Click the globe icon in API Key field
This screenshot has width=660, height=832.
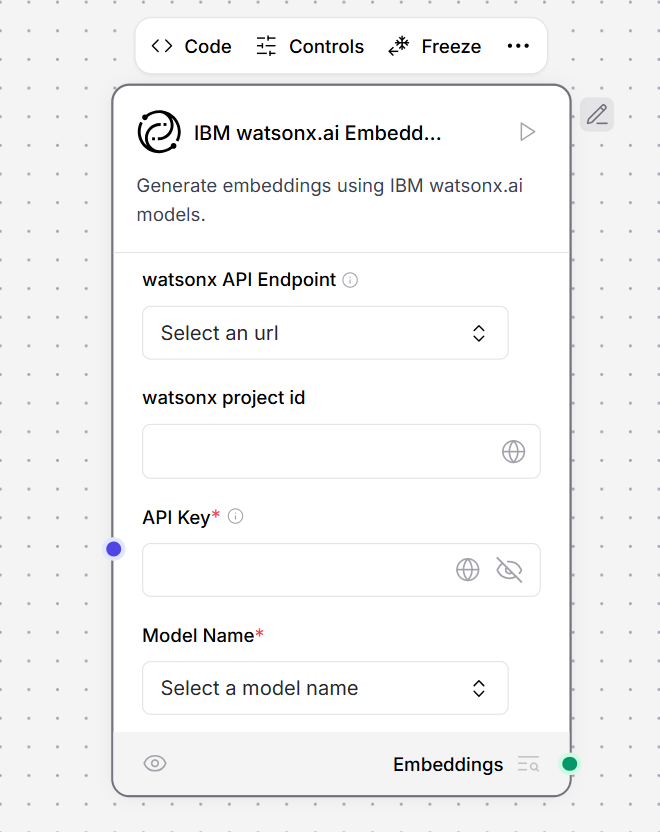[x=467, y=569]
